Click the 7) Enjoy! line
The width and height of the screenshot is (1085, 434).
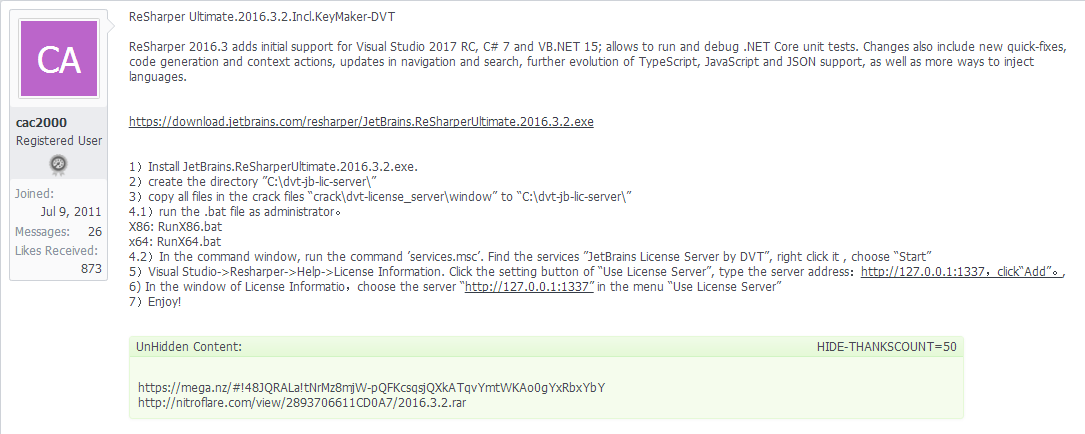coord(155,302)
